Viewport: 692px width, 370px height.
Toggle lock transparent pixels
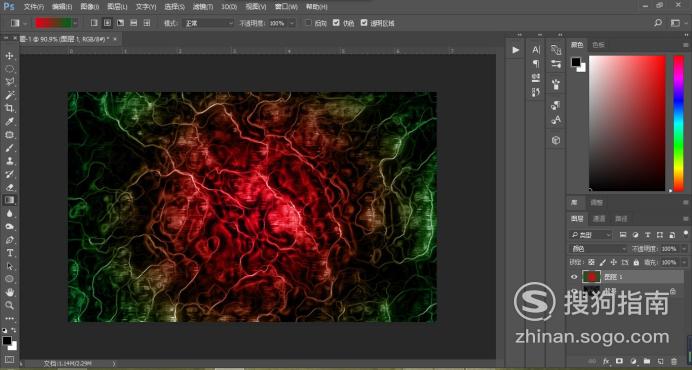(x=591, y=262)
